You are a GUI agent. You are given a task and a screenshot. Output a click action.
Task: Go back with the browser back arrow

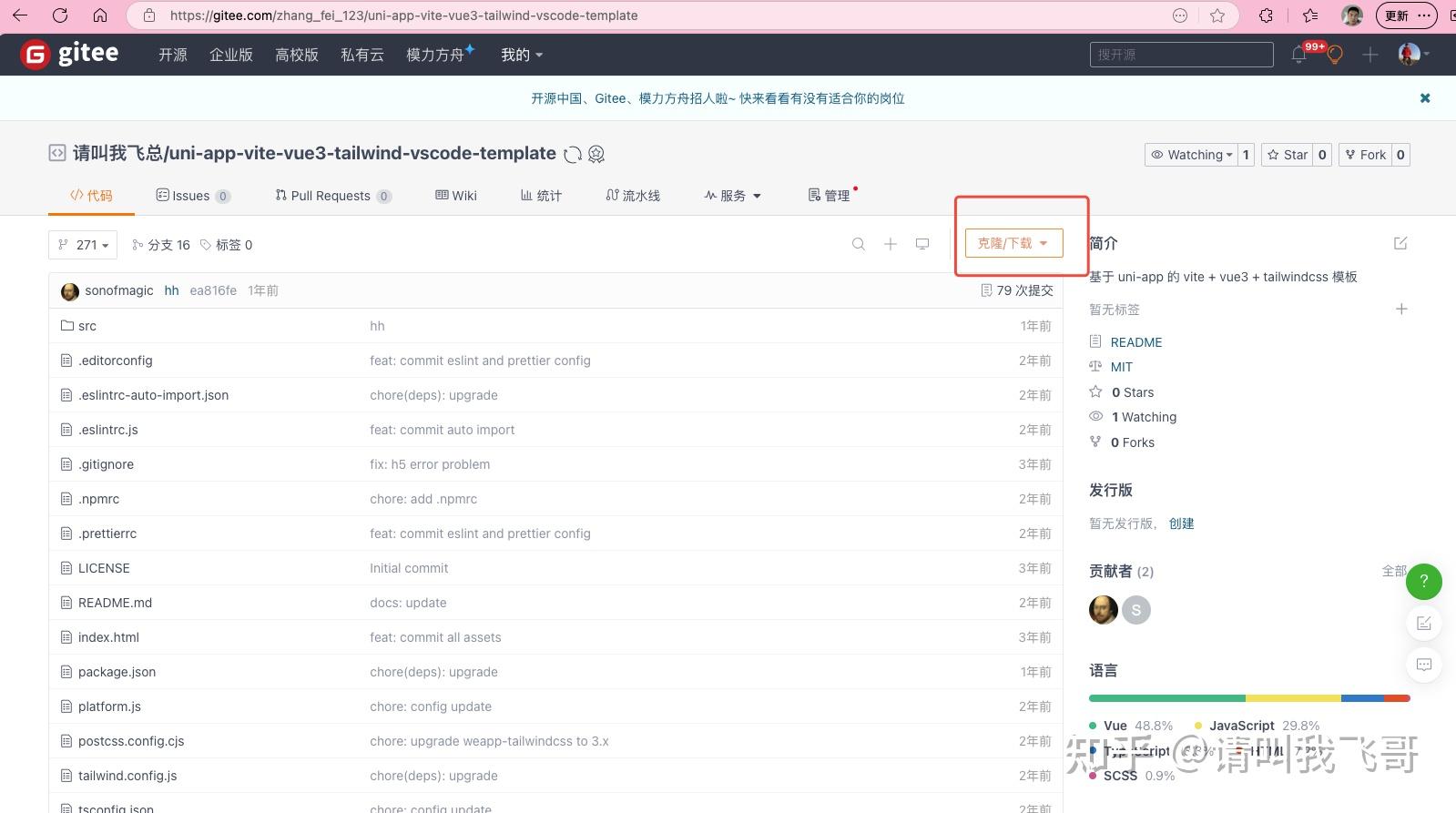[20, 15]
